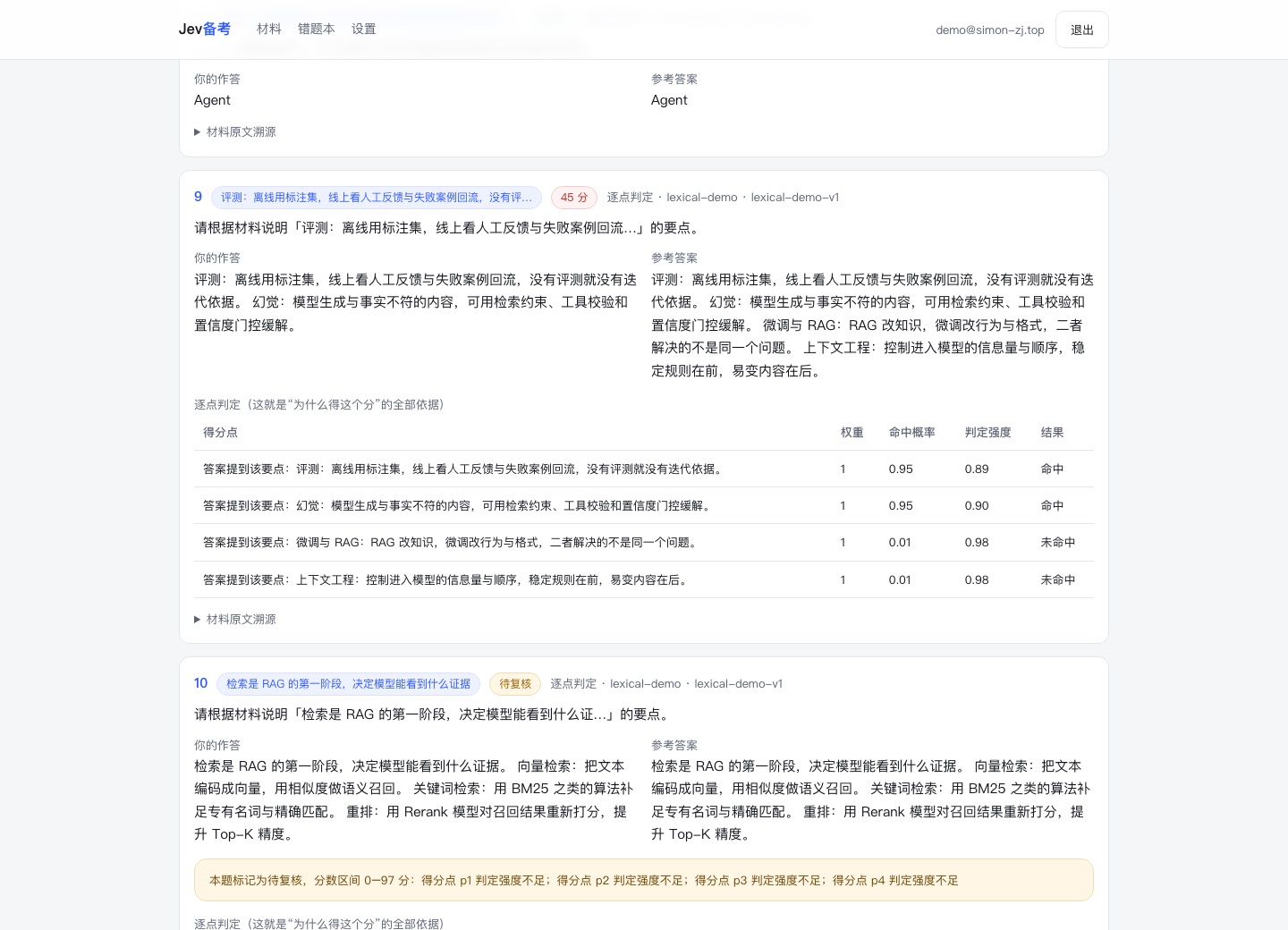Open the 错题本 menu
Viewport: 1288px width, 930px height.
[x=316, y=30]
